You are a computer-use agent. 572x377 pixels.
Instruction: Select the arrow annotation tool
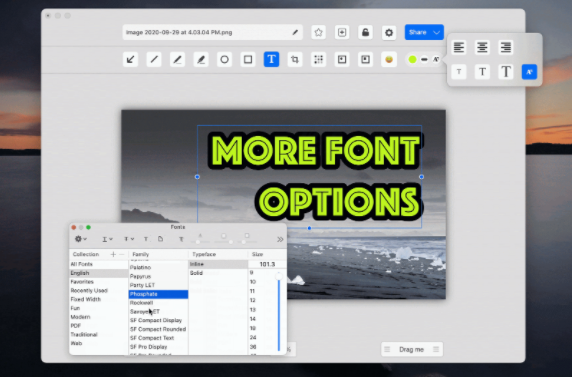[x=130, y=59]
